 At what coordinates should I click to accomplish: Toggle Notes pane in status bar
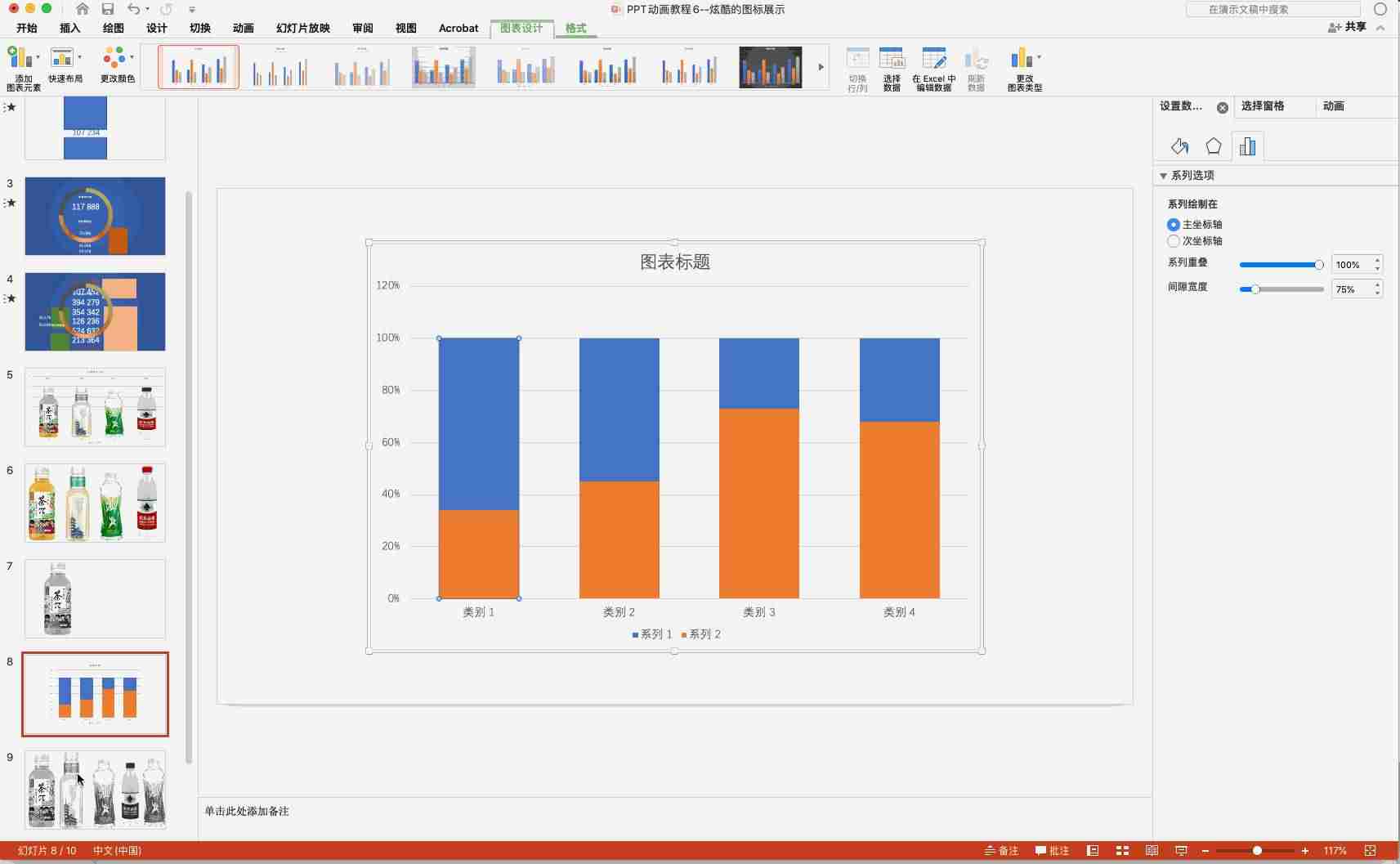[1002, 851]
